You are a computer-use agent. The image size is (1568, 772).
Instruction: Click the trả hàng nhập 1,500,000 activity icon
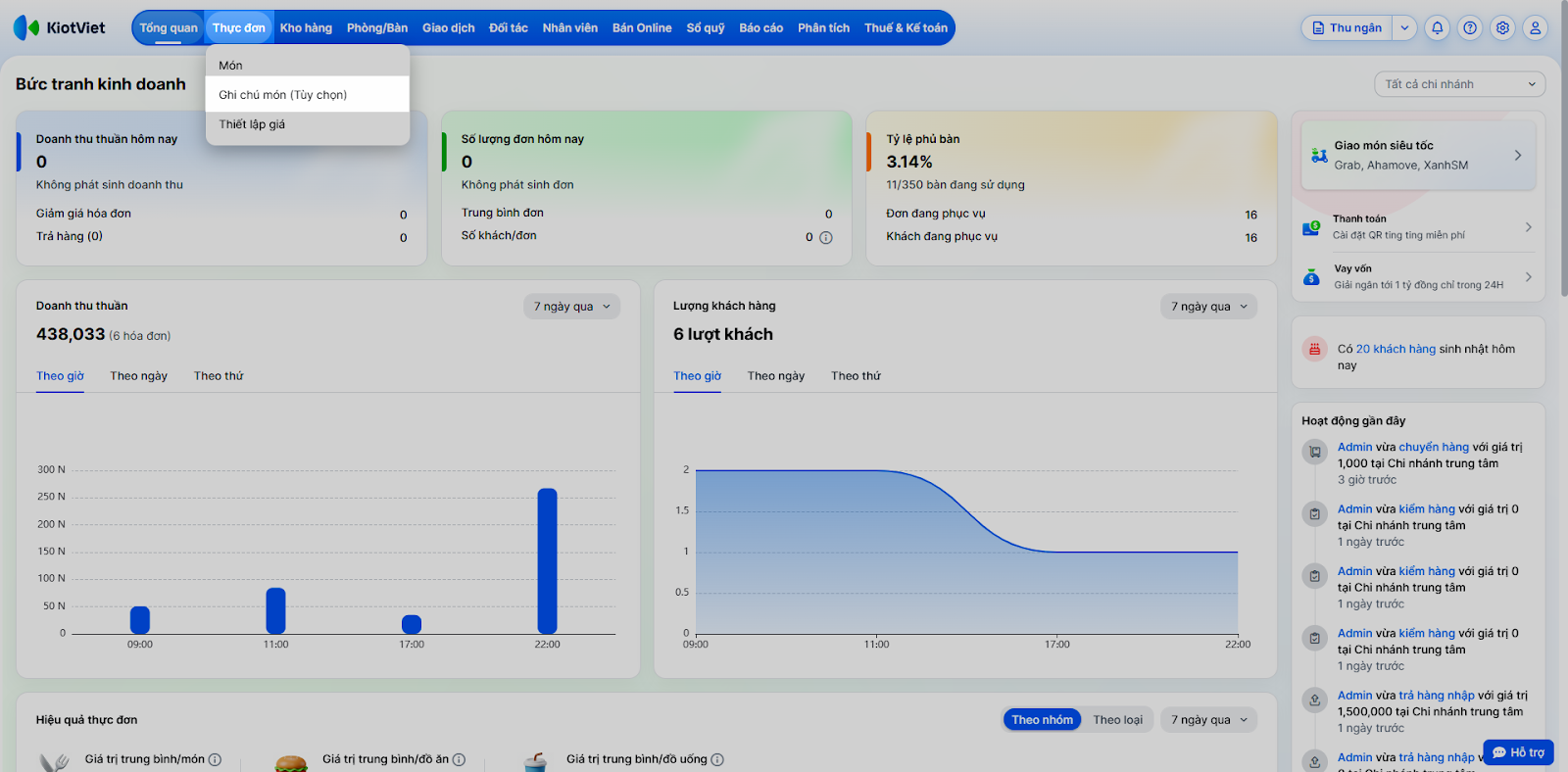[x=1314, y=700]
